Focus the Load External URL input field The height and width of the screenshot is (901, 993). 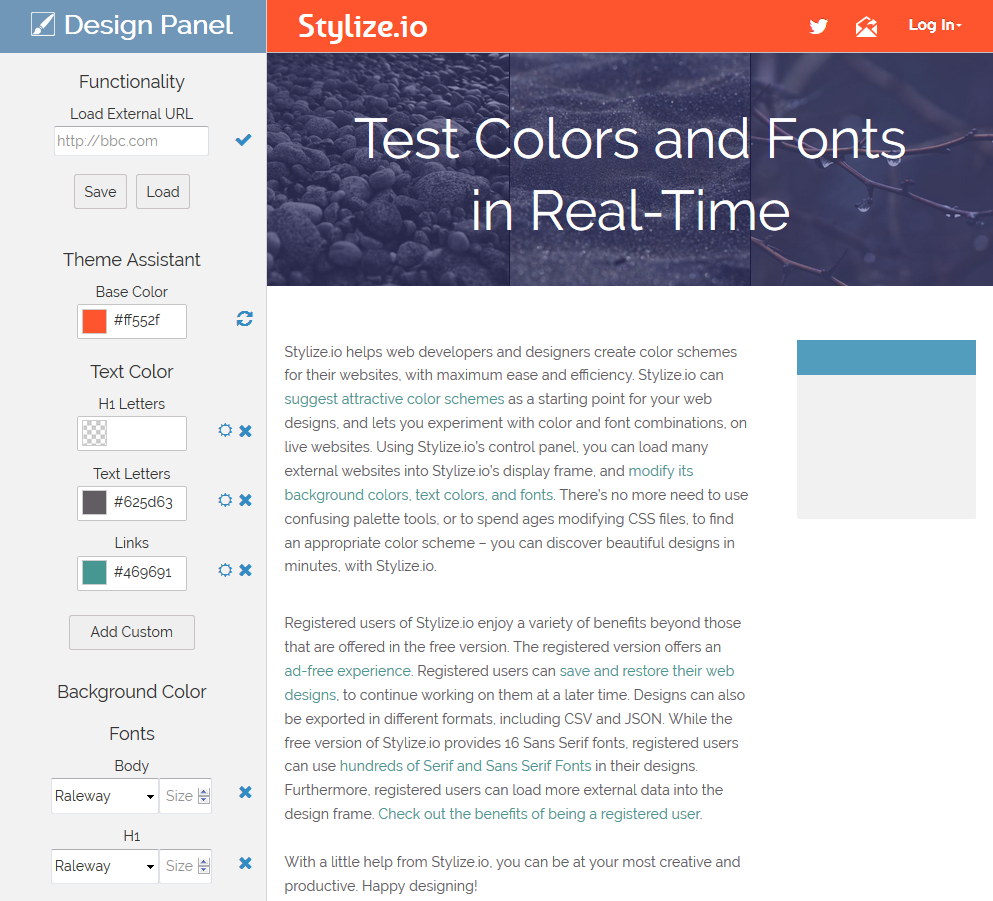tap(131, 141)
